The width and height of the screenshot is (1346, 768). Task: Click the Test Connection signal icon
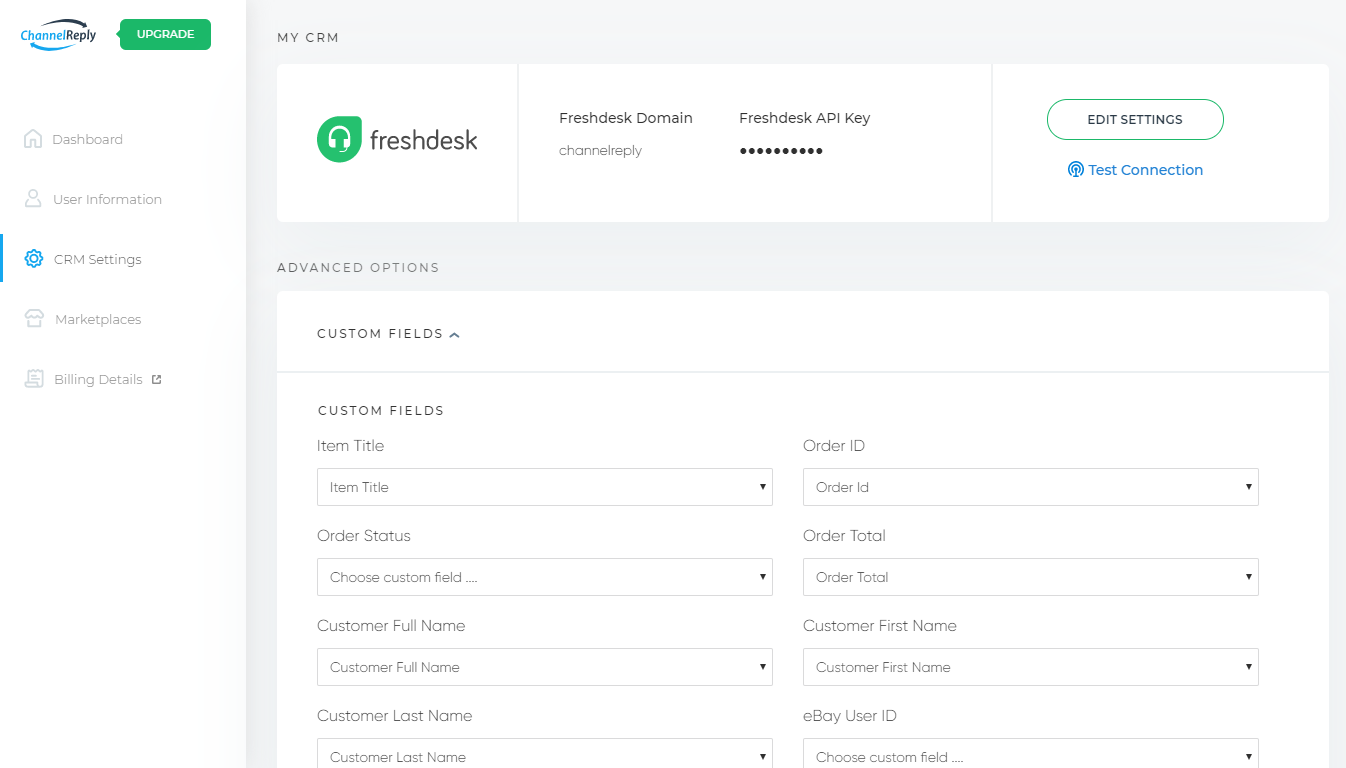(1076, 170)
